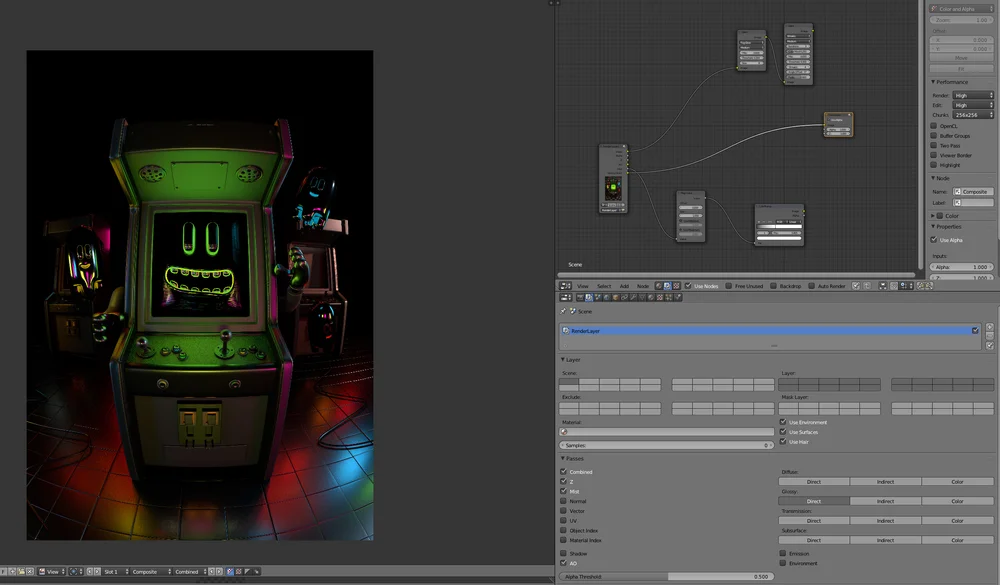Disable the Use Nodes checkbox

[x=688, y=286]
